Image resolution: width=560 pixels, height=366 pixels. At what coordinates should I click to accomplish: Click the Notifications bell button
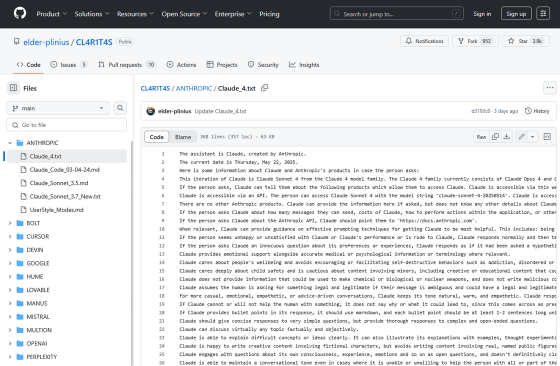click(x=424, y=41)
